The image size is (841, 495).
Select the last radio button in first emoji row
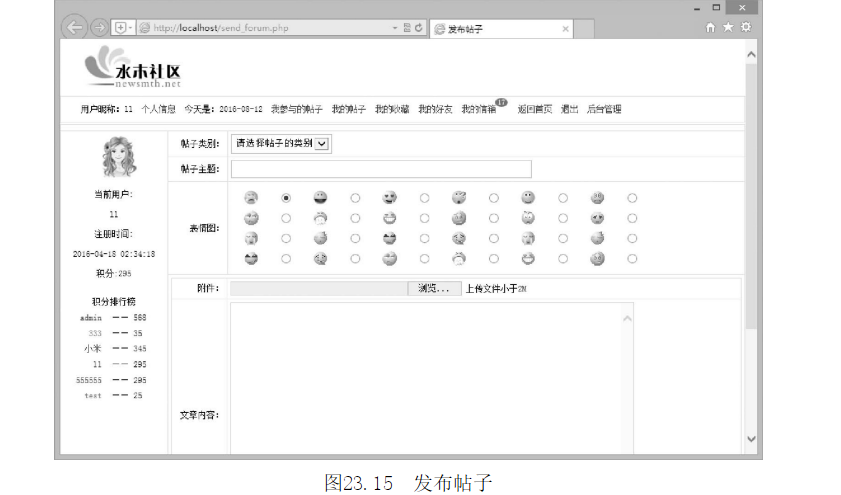pos(632,198)
